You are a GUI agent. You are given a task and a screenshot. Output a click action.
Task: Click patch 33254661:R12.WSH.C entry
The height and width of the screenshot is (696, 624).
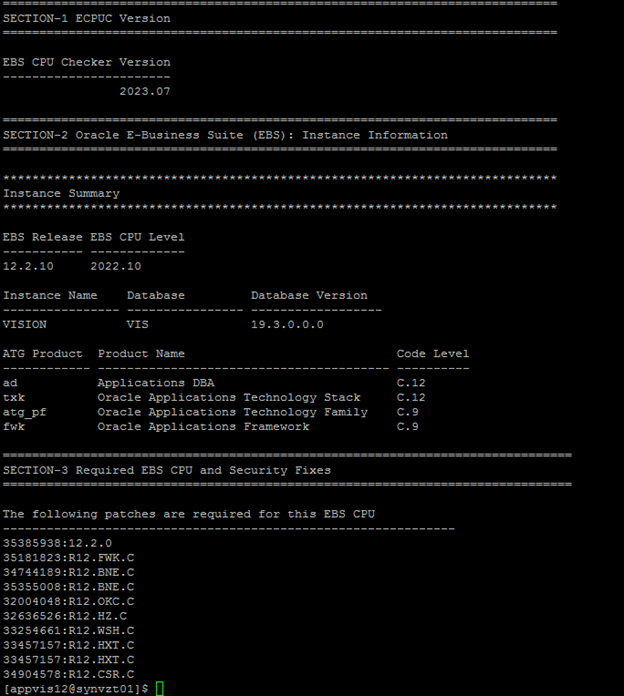[68, 631]
